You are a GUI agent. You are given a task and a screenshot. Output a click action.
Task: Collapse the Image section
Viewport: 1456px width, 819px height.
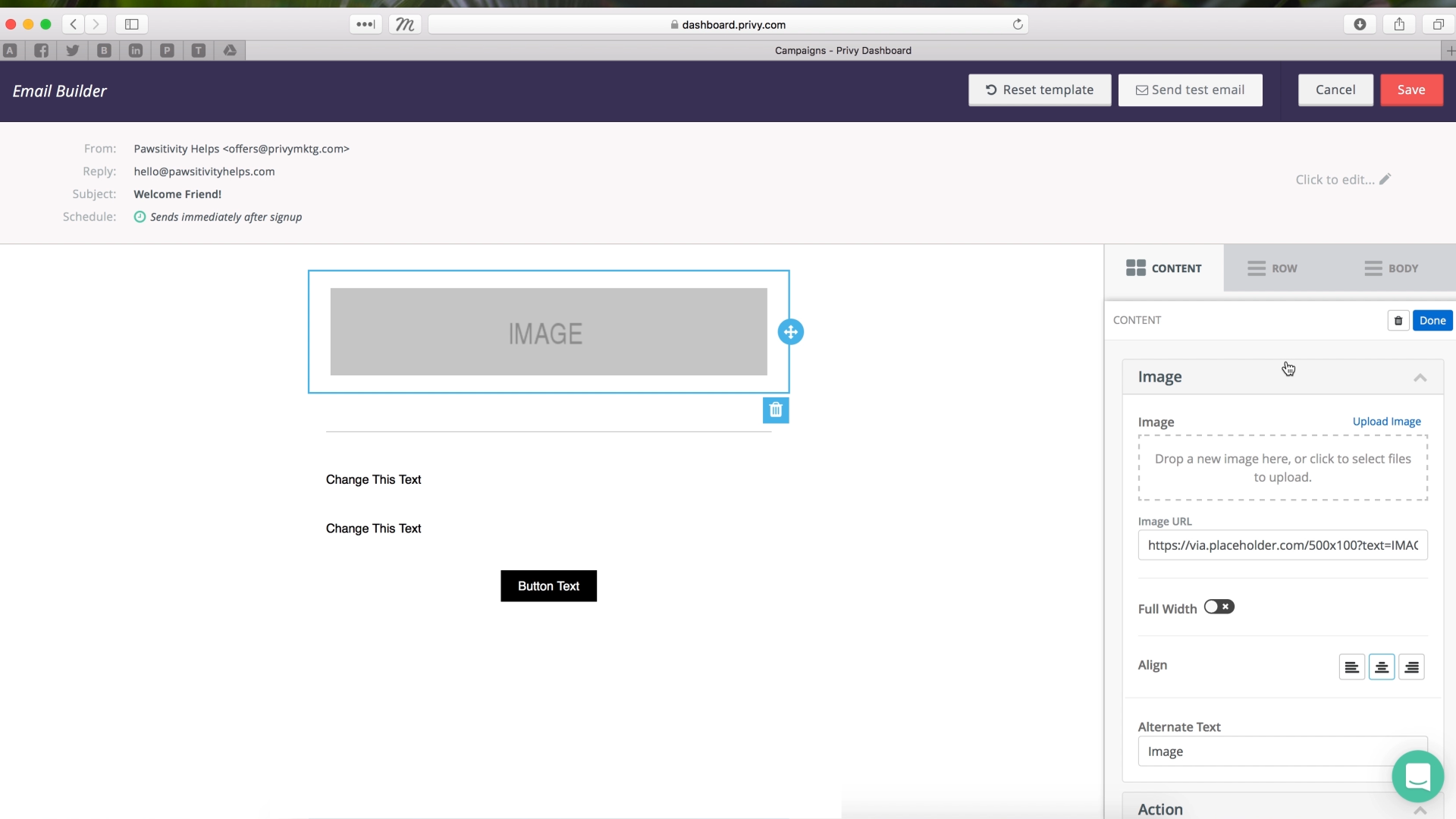point(1420,378)
